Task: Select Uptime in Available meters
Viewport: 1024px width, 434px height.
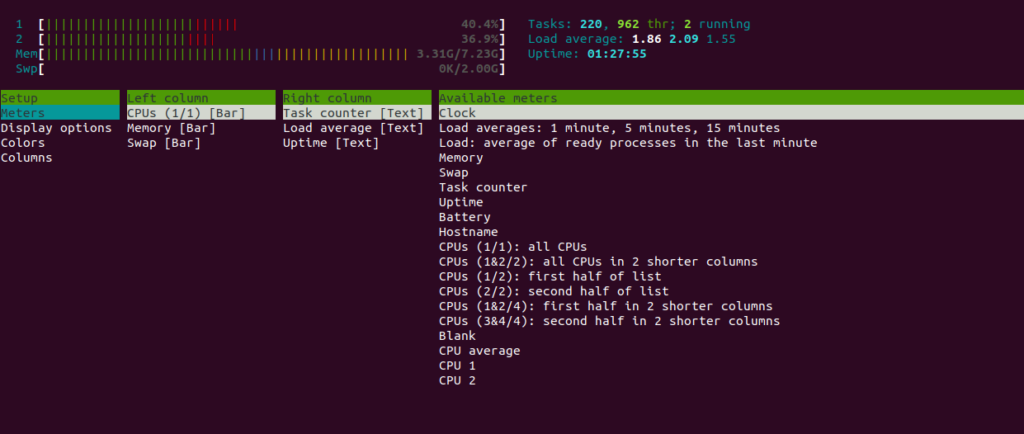Action: (x=461, y=202)
